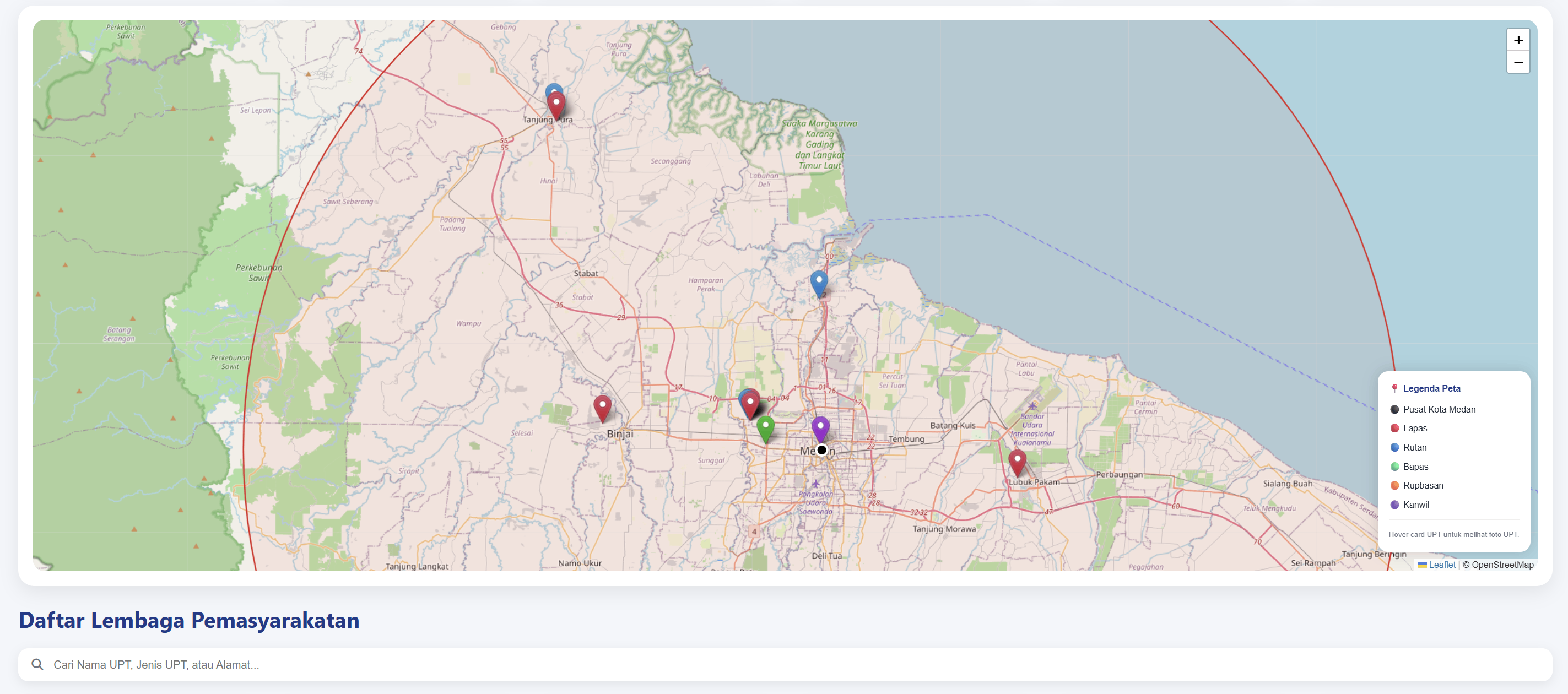Click inside the UPT search field
The image size is (1568, 694).
[x=785, y=664]
